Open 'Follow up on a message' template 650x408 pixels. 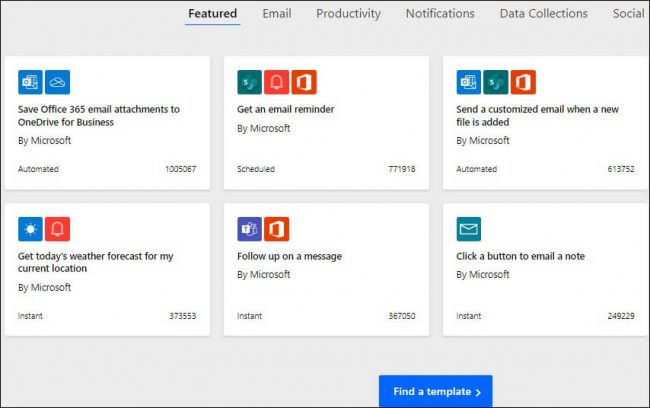pos(289,256)
